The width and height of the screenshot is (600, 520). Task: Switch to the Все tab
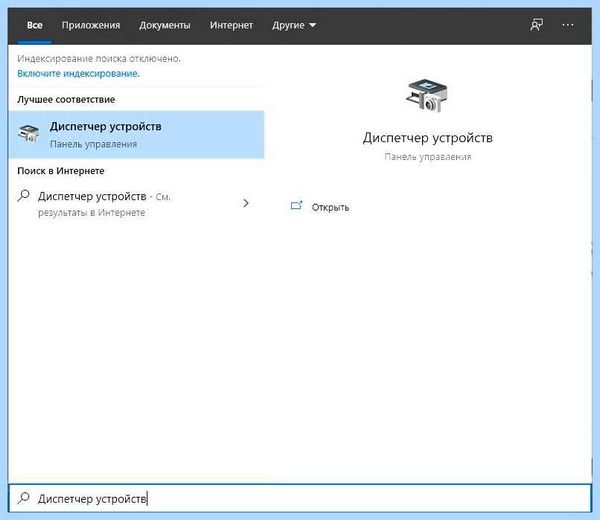pyautogui.click(x=34, y=25)
